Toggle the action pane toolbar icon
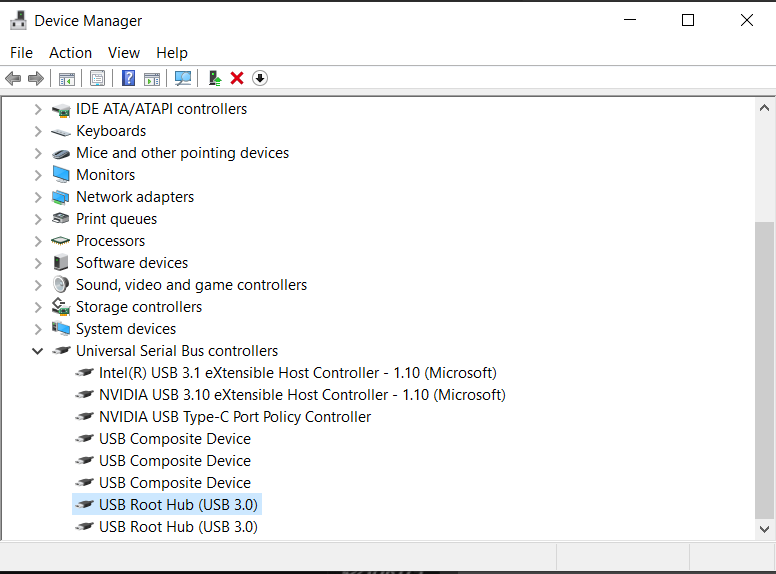This screenshot has height=574, width=776. click(152, 79)
